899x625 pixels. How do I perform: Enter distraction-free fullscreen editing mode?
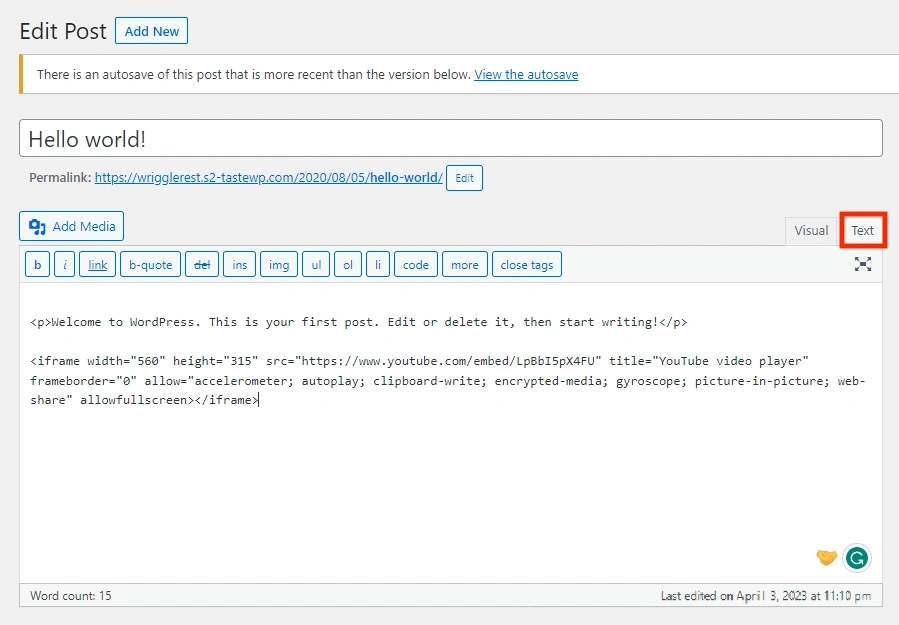click(x=863, y=264)
